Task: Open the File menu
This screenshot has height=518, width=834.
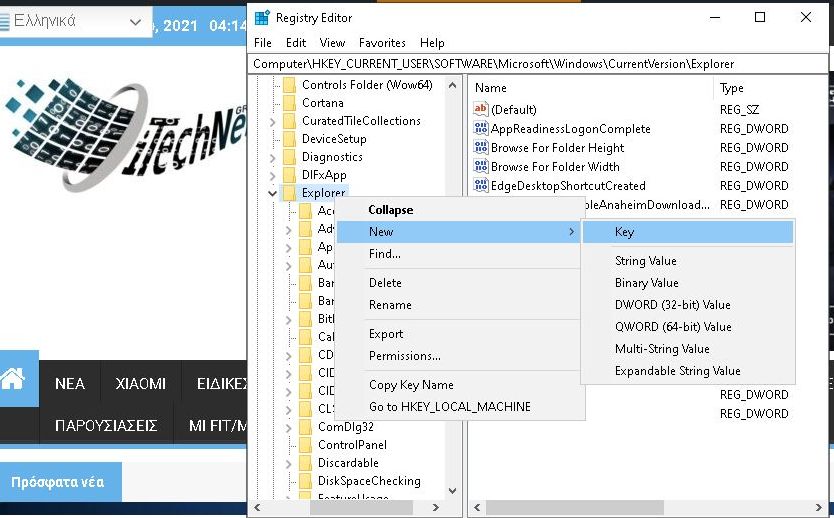Action: point(263,43)
